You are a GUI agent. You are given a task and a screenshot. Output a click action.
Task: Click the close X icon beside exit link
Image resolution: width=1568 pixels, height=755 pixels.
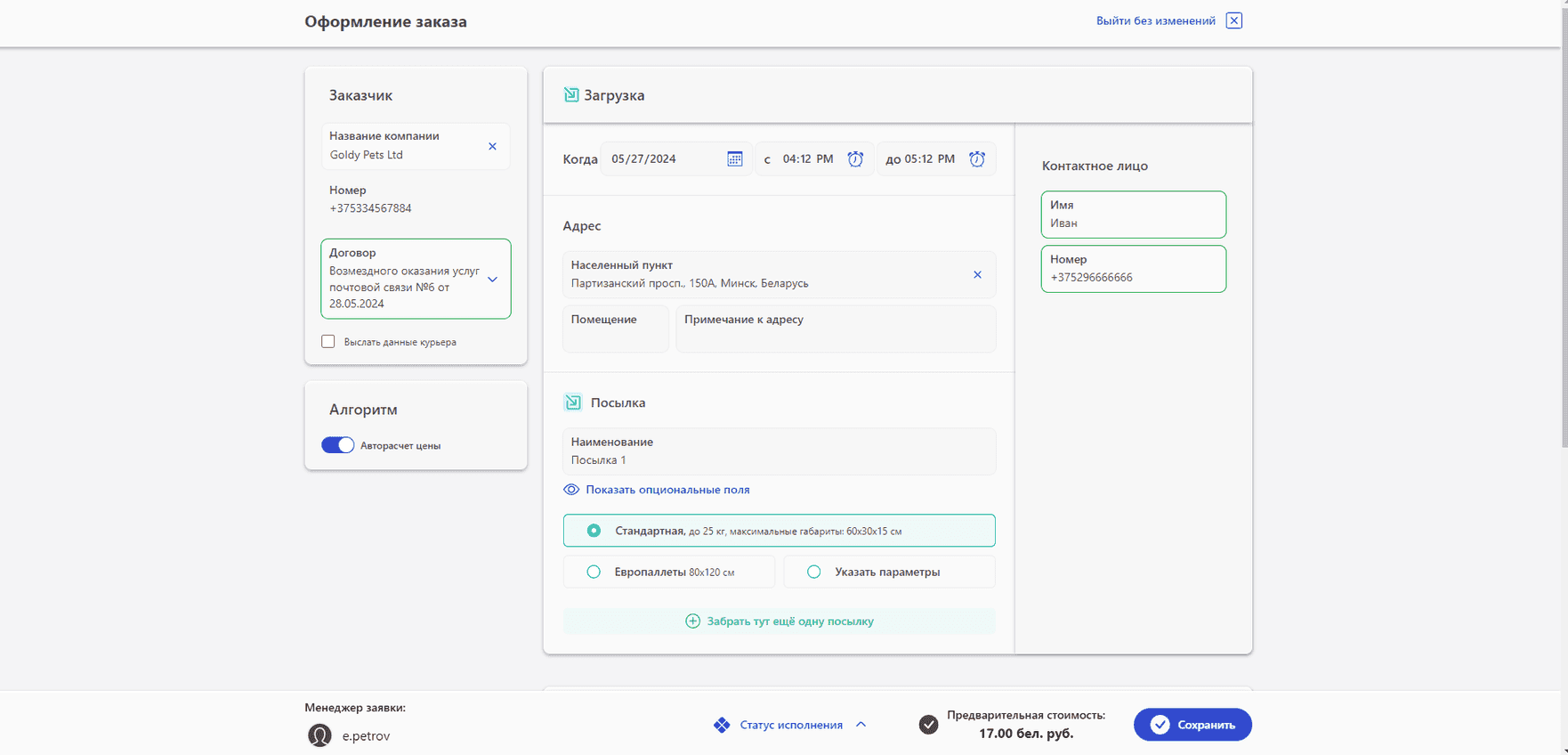tap(1233, 20)
